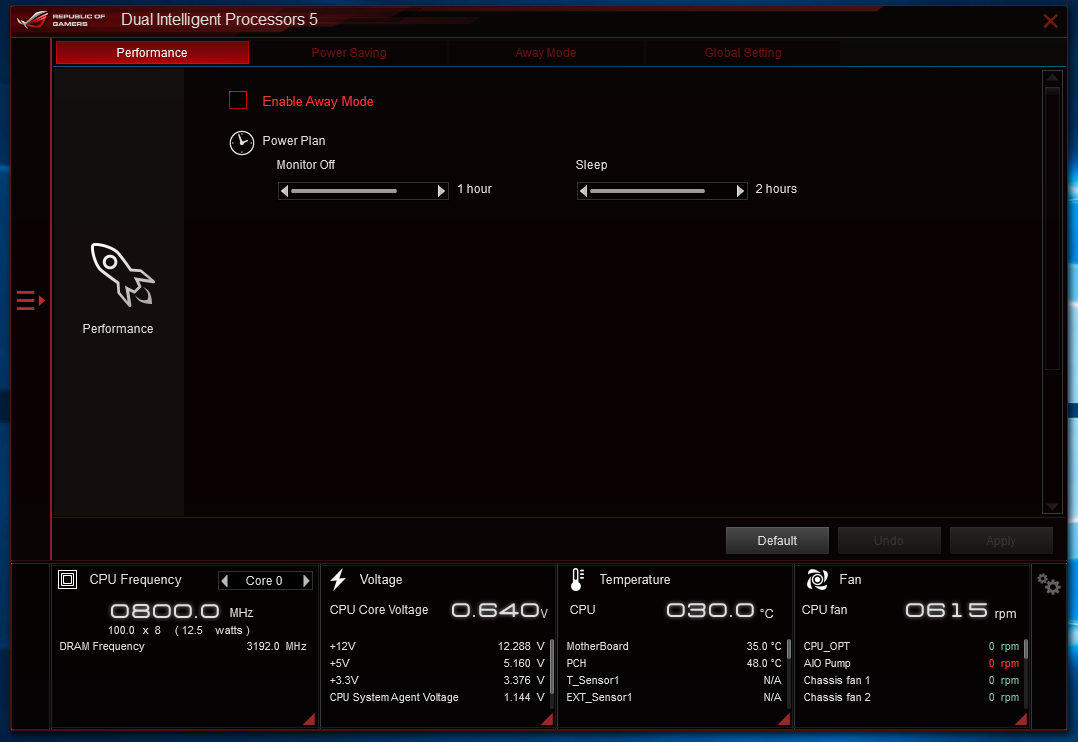The width and height of the screenshot is (1078, 742).
Task: Click the Performance rocket icon
Action: [x=122, y=274]
